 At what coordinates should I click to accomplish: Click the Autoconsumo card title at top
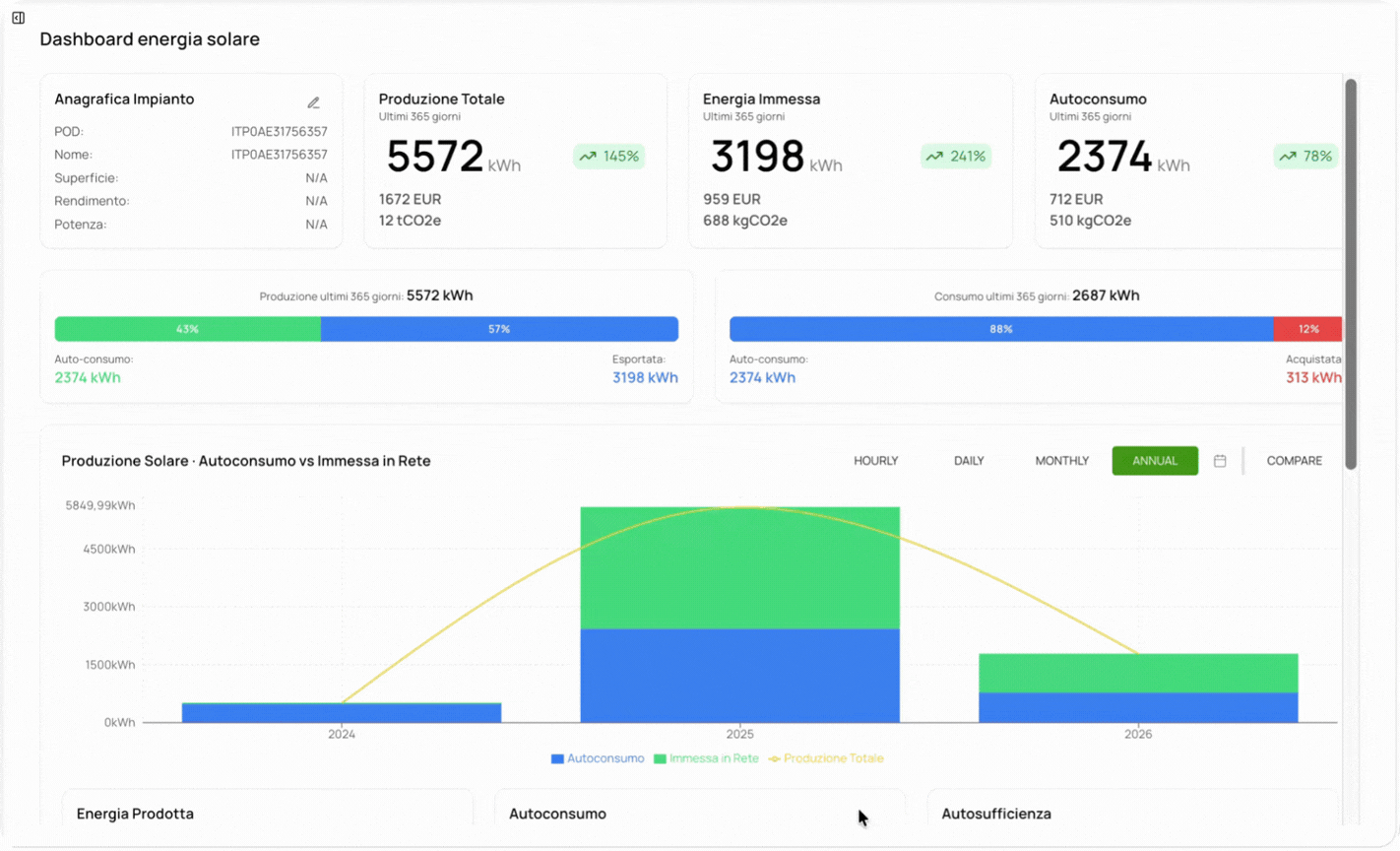[1098, 98]
